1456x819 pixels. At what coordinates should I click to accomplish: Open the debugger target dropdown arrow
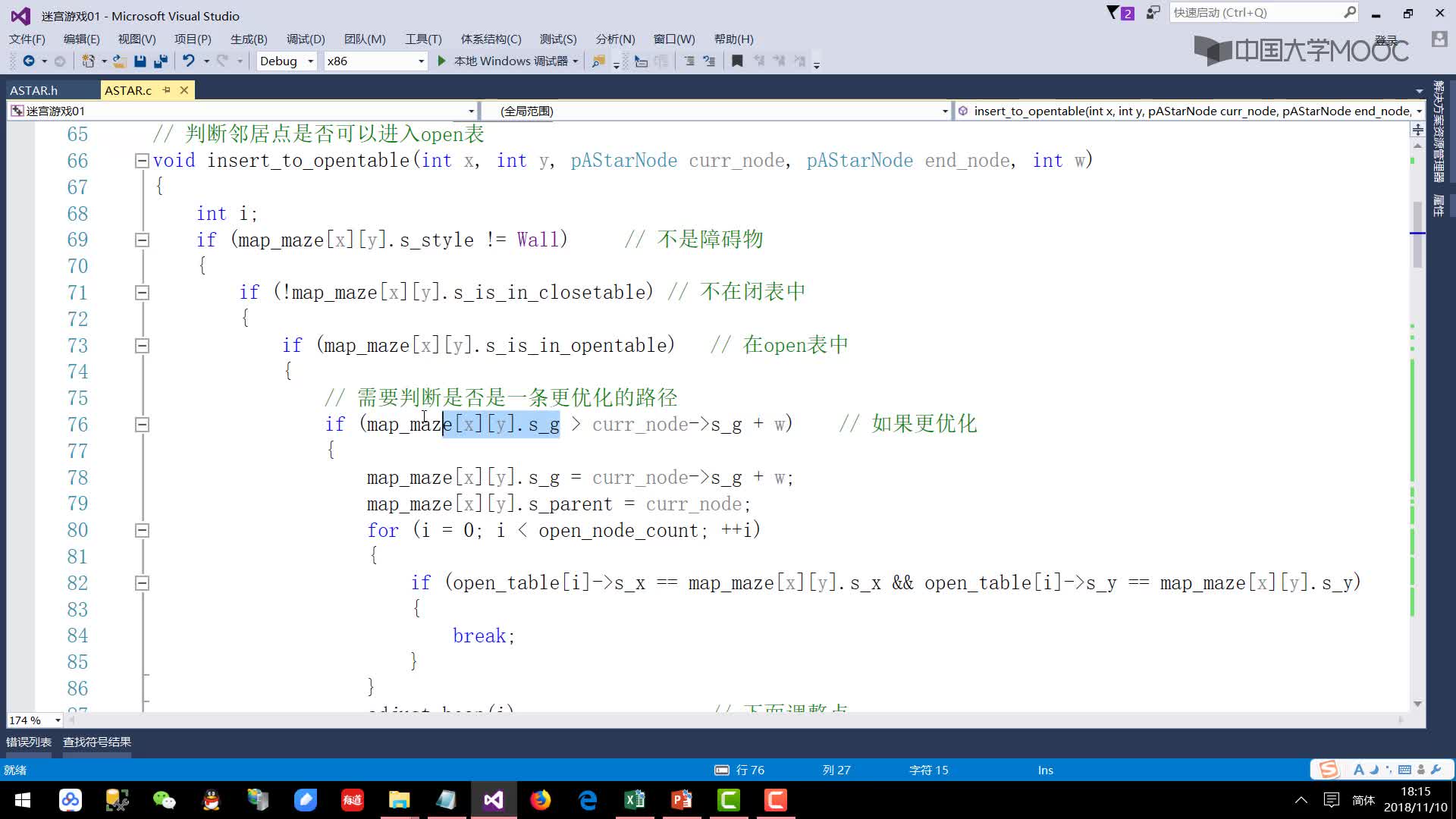click(x=576, y=61)
